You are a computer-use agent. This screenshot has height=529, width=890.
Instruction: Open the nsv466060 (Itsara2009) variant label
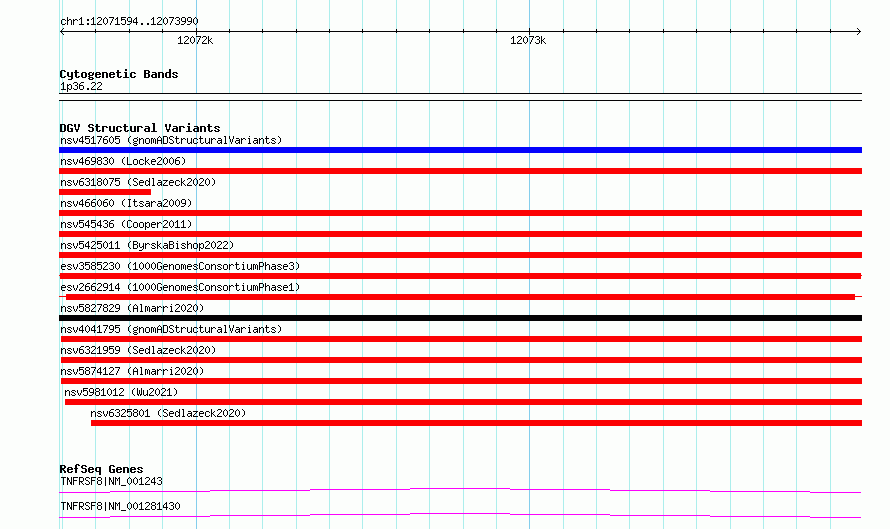[126, 203]
